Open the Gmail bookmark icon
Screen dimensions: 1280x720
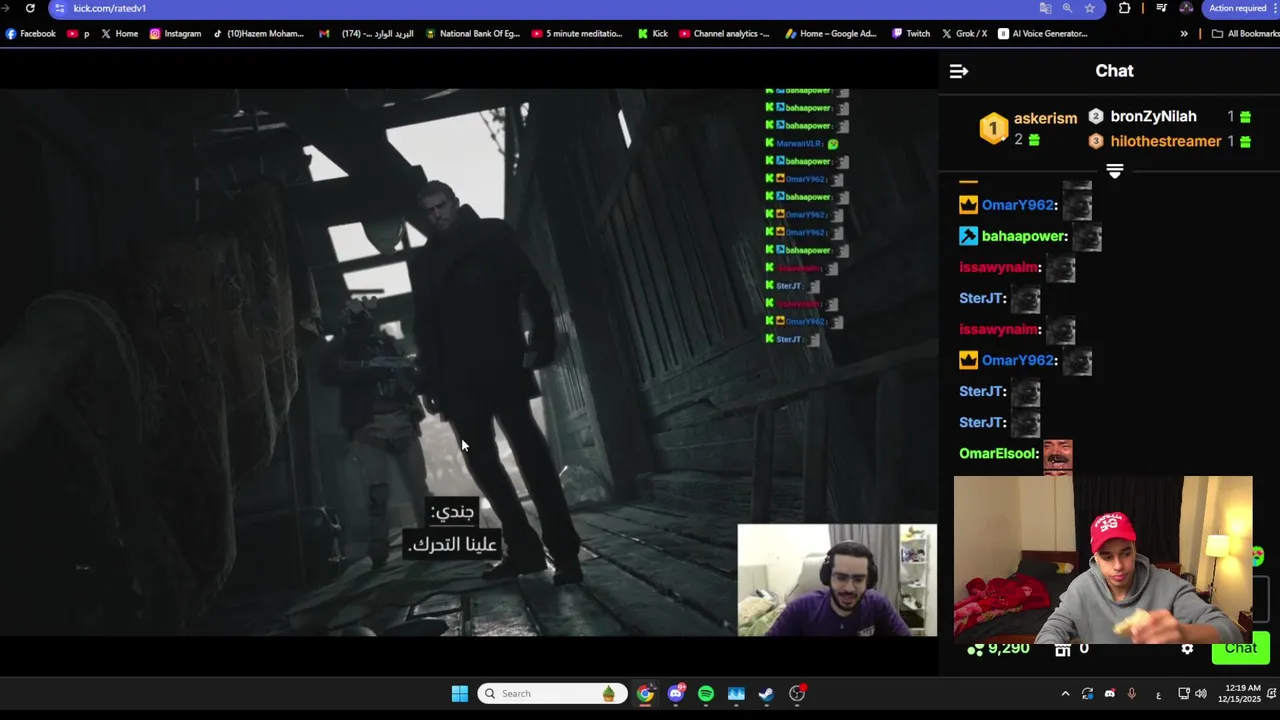point(324,33)
